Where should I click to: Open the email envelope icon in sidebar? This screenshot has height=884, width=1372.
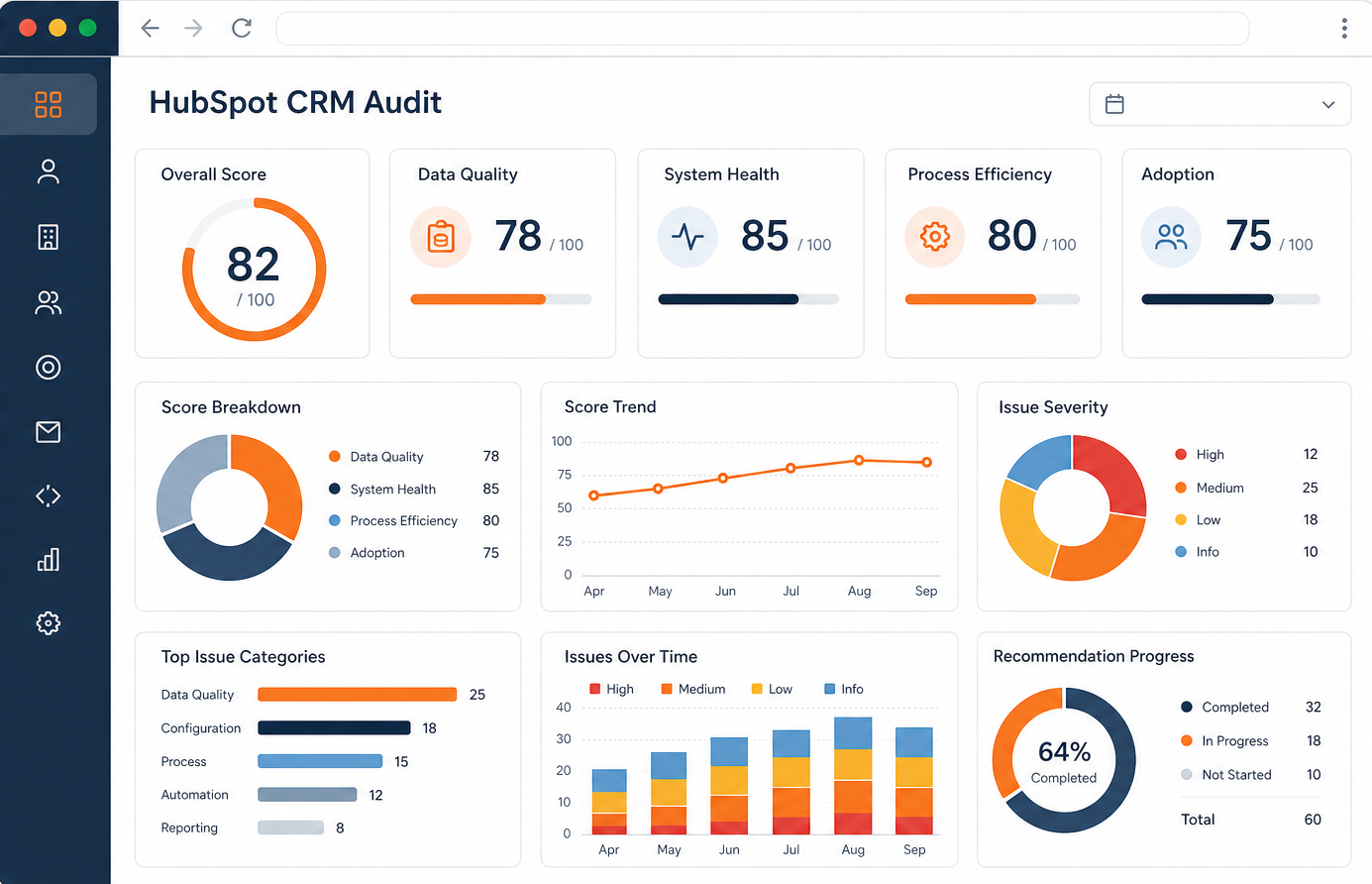(48, 431)
